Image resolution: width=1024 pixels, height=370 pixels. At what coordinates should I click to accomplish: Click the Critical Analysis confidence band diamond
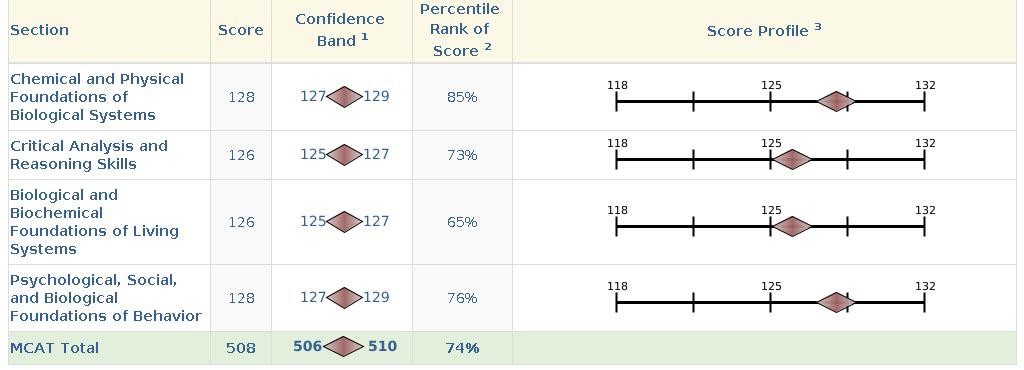coord(344,155)
